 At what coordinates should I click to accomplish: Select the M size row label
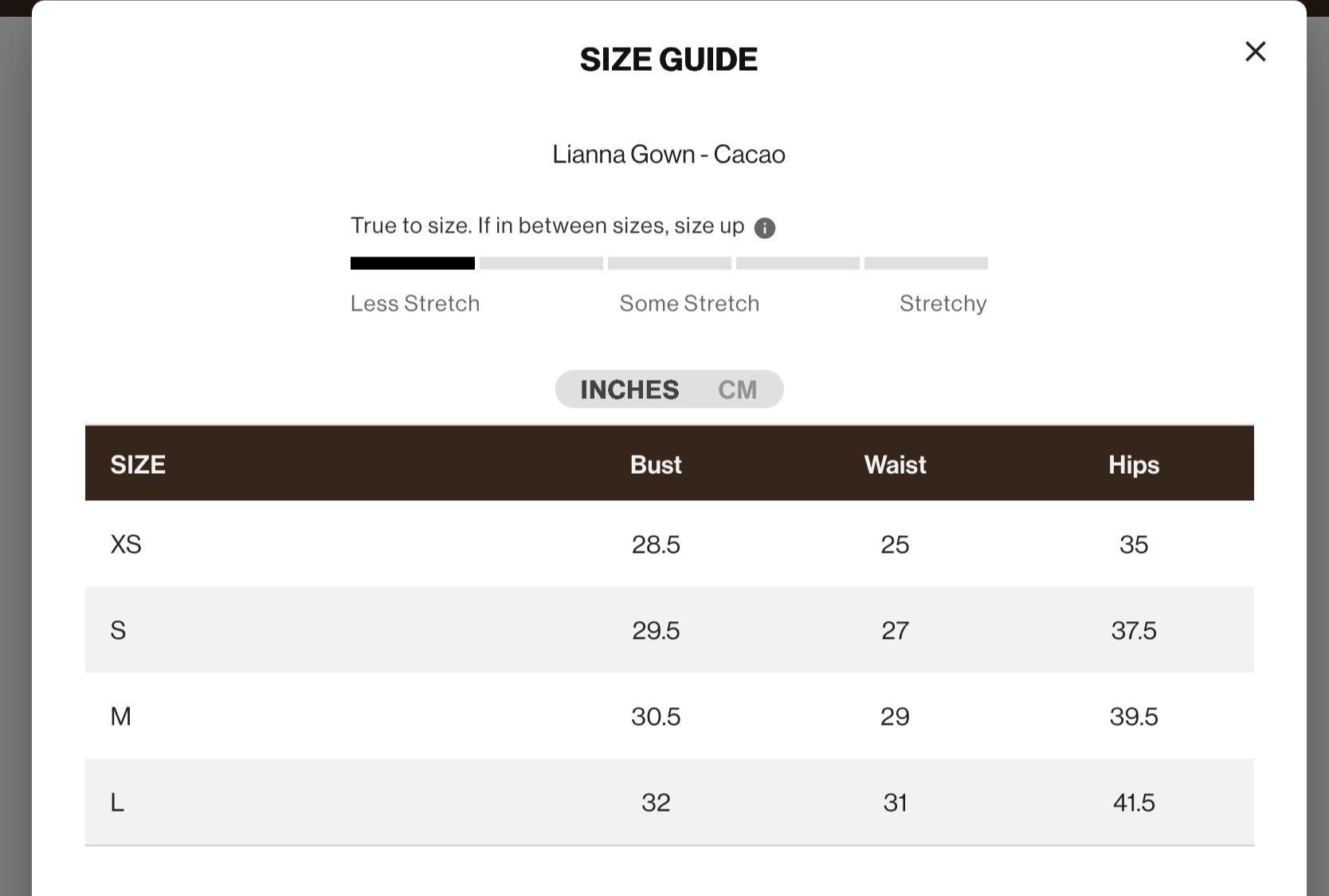120,717
